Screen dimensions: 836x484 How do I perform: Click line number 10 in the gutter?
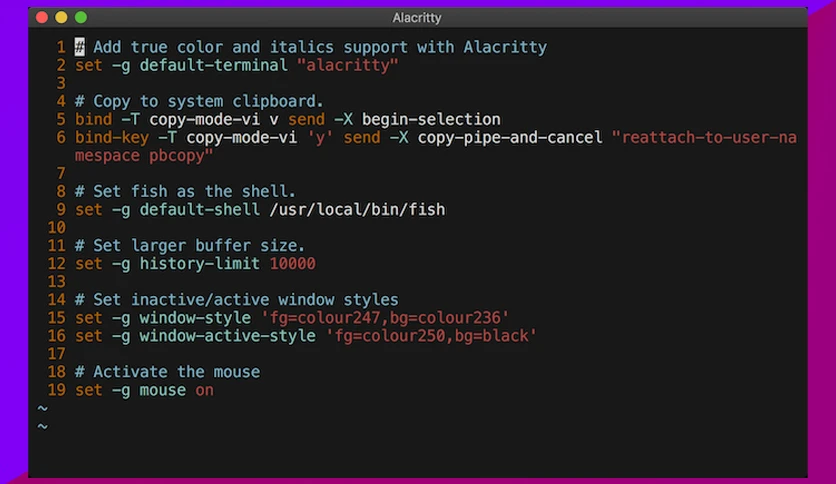coord(57,228)
